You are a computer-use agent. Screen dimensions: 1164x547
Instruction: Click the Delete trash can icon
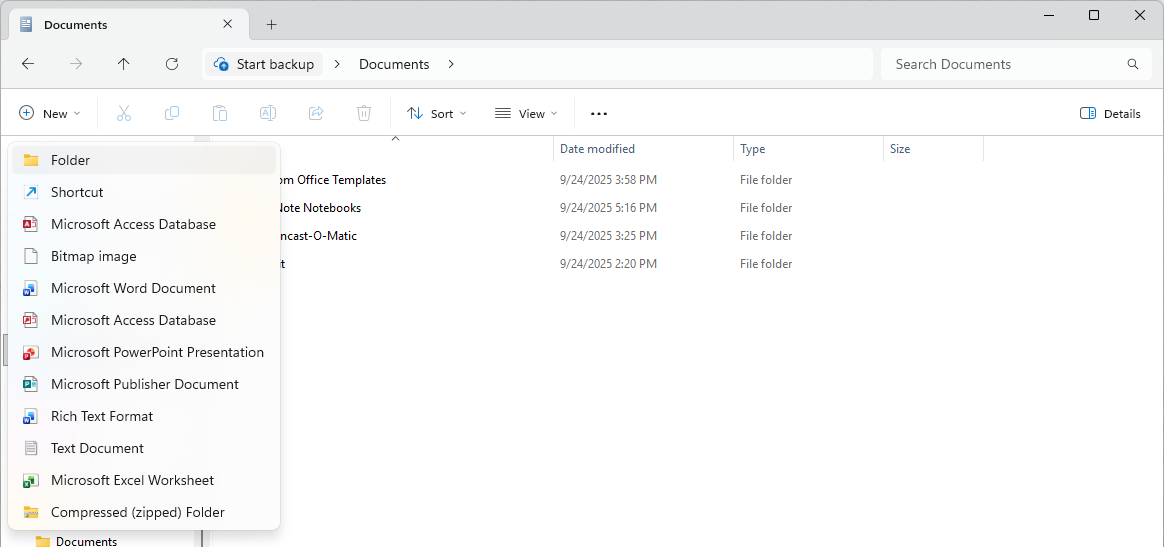(x=364, y=114)
